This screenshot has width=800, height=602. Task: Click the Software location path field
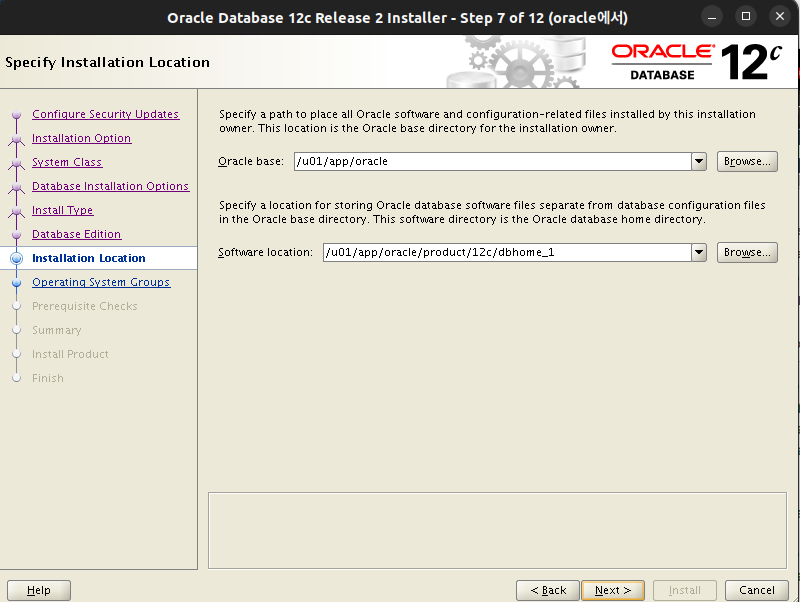pyautogui.click(x=507, y=252)
